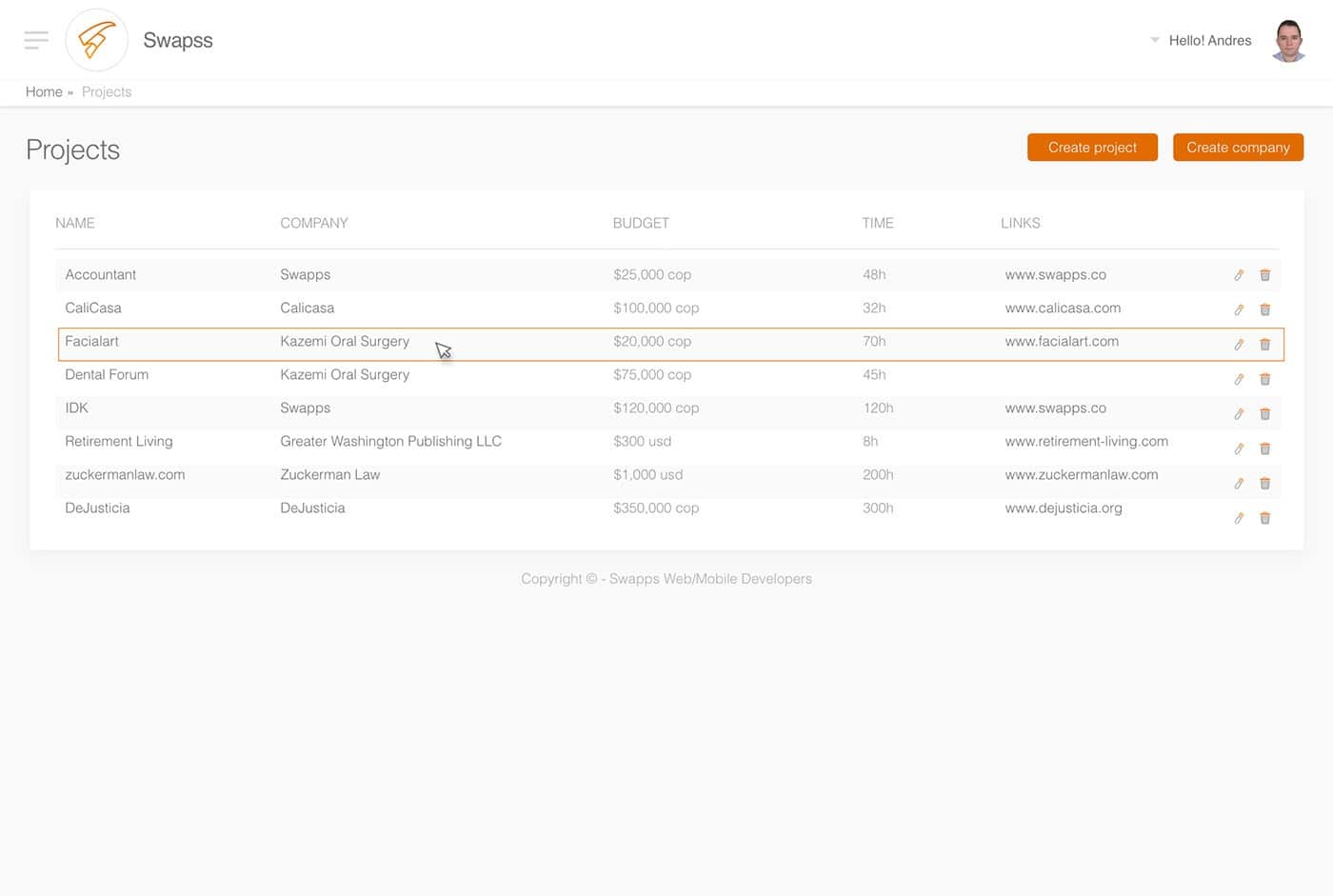Edit the IDK project
The height and width of the screenshot is (896, 1333).
[x=1239, y=414]
